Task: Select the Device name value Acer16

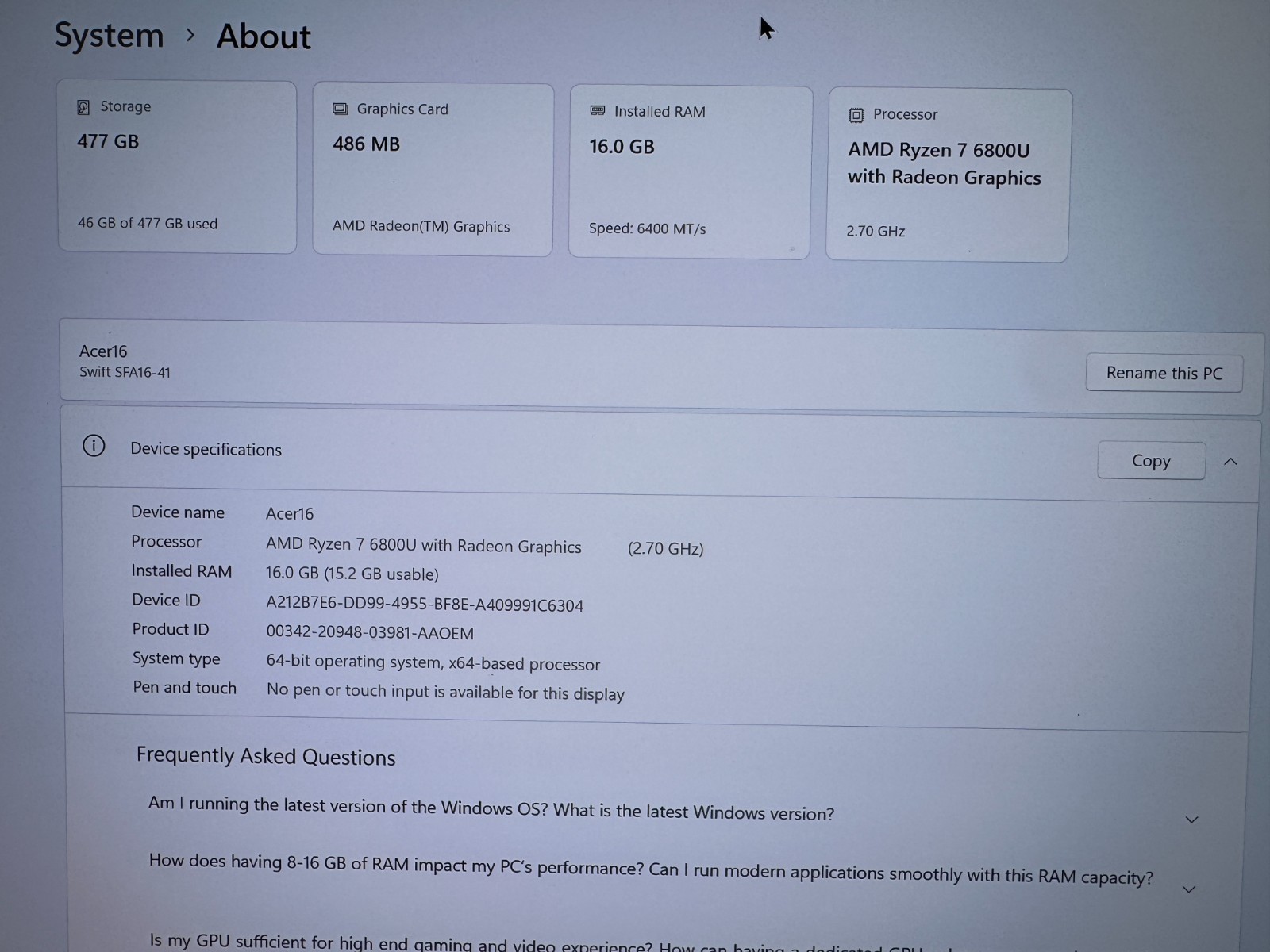Action: 290,513
